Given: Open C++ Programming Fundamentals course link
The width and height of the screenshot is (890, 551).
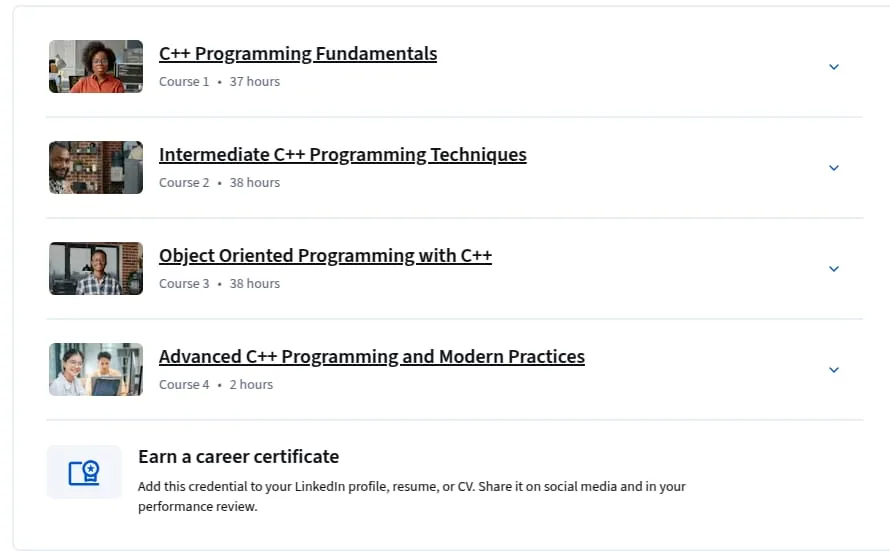Looking at the screenshot, I should (x=298, y=53).
